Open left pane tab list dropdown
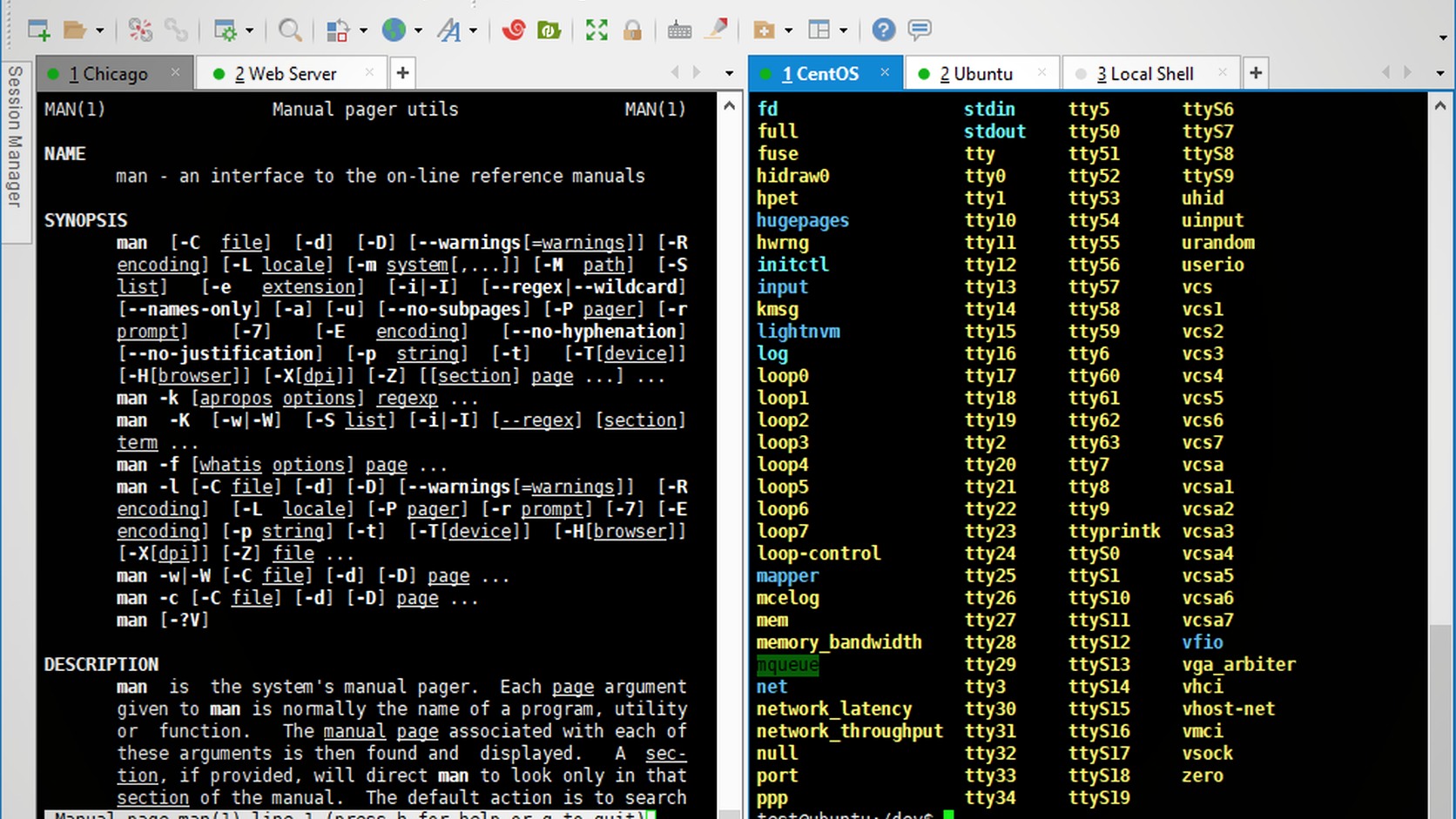This screenshot has width=1456, height=819. coord(730,73)
